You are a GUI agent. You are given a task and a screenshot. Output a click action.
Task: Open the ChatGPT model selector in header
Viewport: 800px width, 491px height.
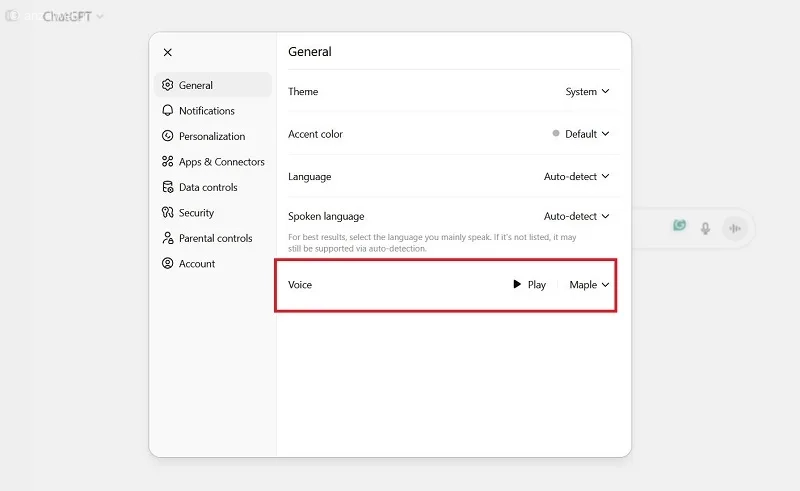73,17
